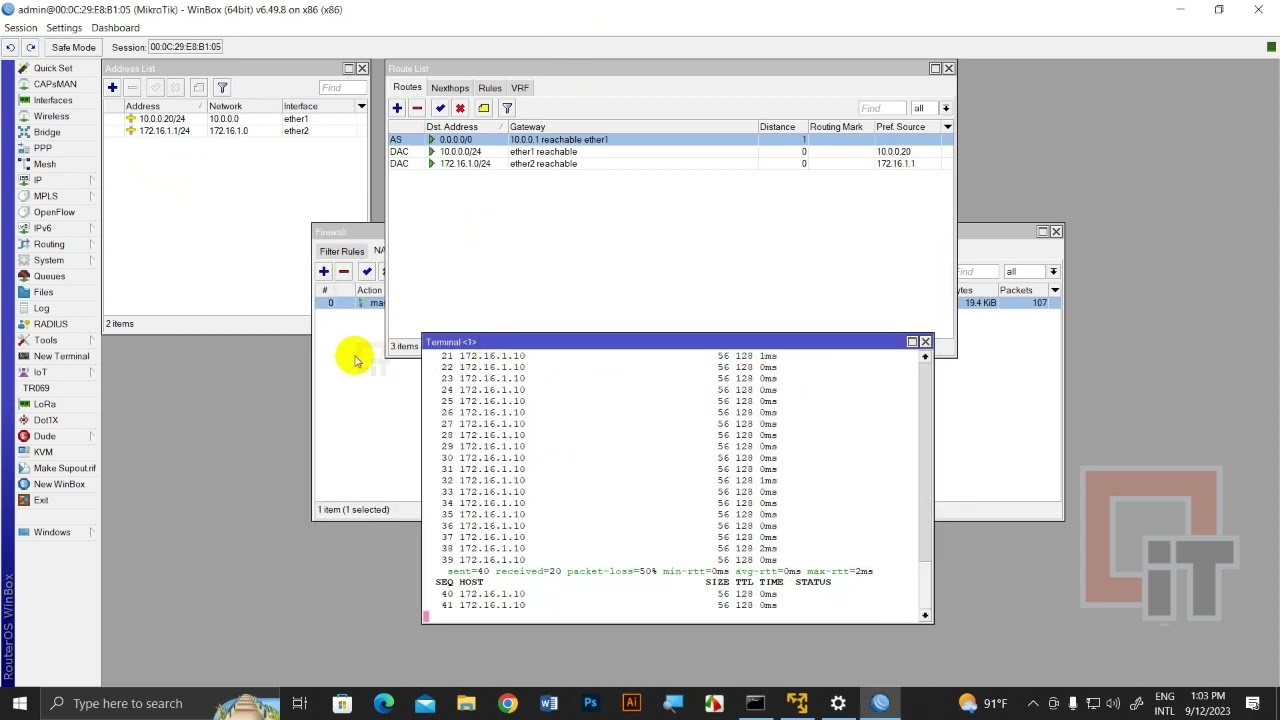Open Bridge menu item
The height and width of the screenshot is (720, 1280).
46,132
